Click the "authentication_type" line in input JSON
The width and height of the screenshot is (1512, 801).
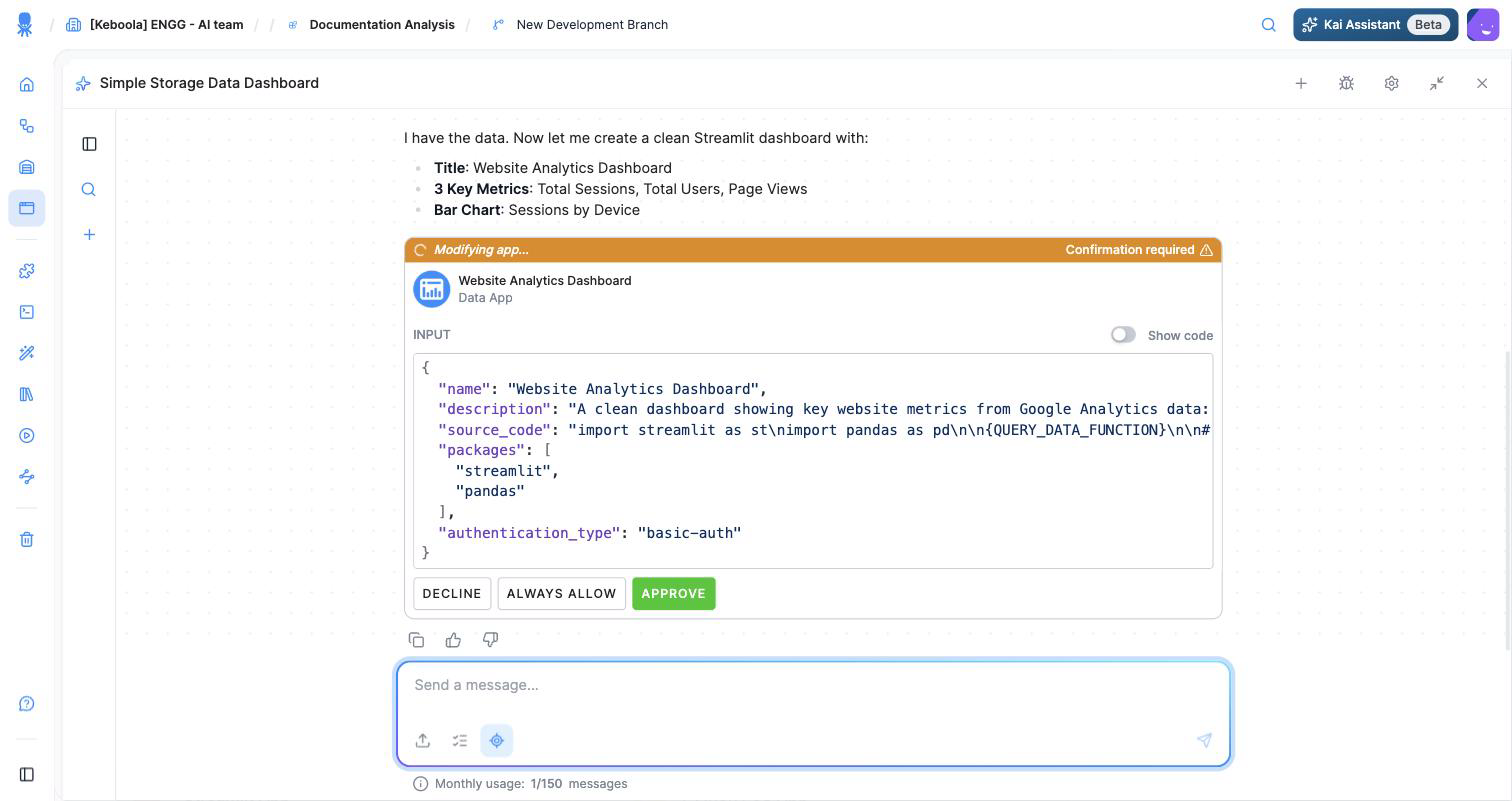click(x=590, y=533)
